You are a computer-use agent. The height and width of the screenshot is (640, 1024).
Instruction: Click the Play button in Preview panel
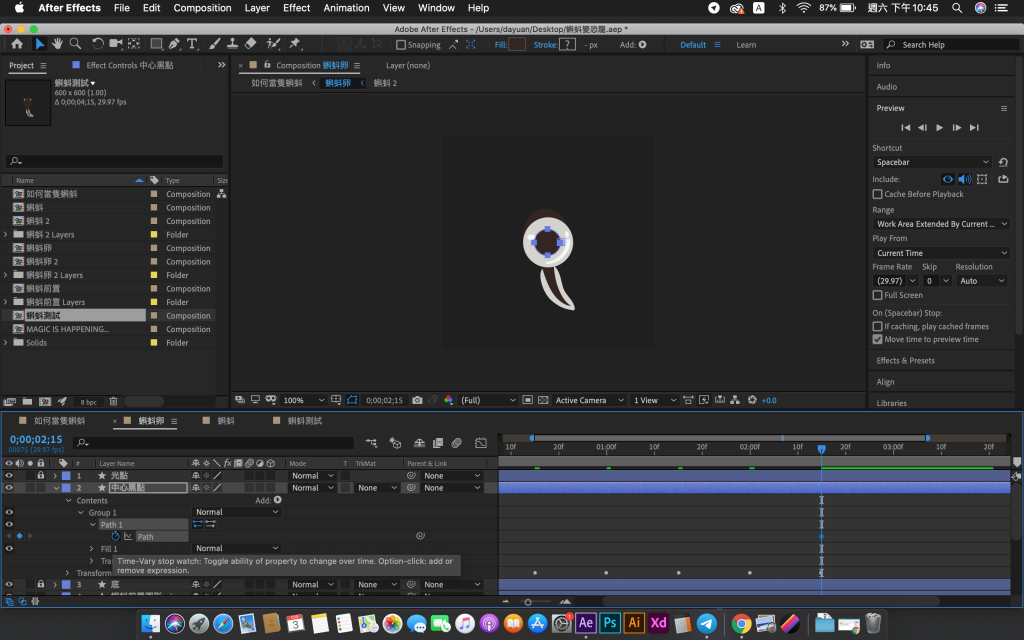(939, 127)
